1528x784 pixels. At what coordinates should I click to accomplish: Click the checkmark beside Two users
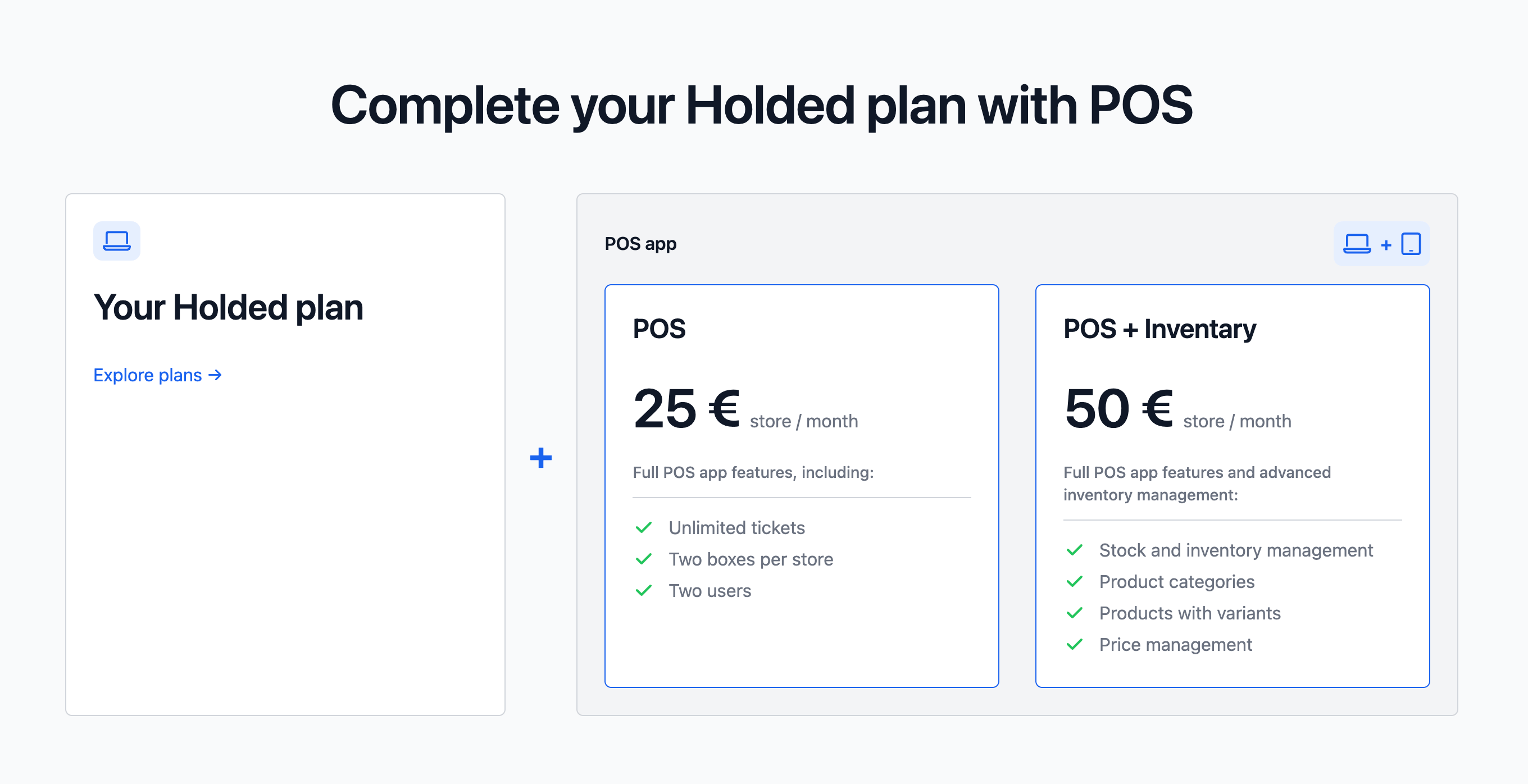pyautogui.click(x=644, y=590)
